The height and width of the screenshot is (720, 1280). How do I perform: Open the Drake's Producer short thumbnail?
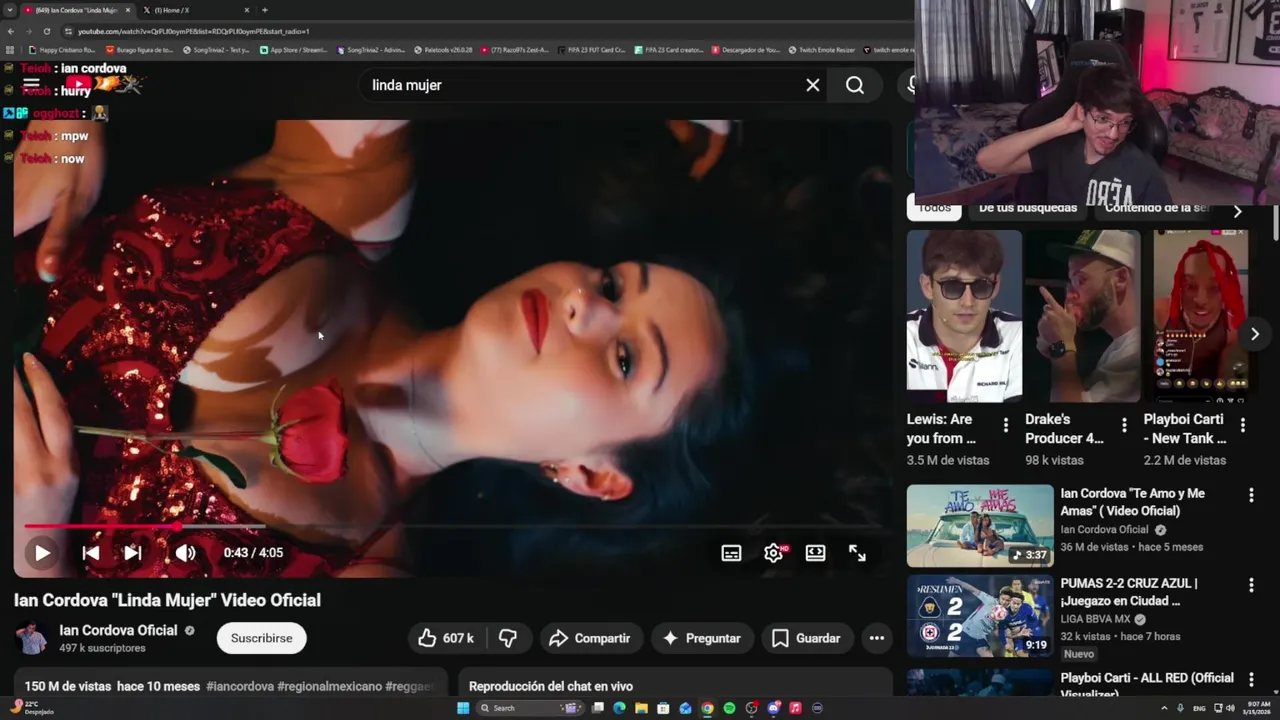(1082, 316)
